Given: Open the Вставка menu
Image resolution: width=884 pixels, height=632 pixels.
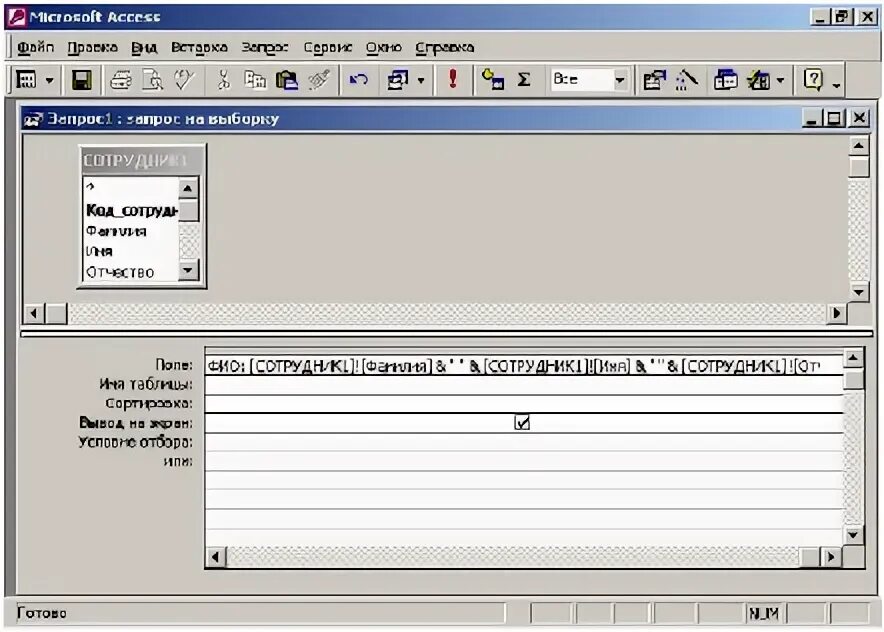Looking at the screenshot, I should [x=199, y=47].
